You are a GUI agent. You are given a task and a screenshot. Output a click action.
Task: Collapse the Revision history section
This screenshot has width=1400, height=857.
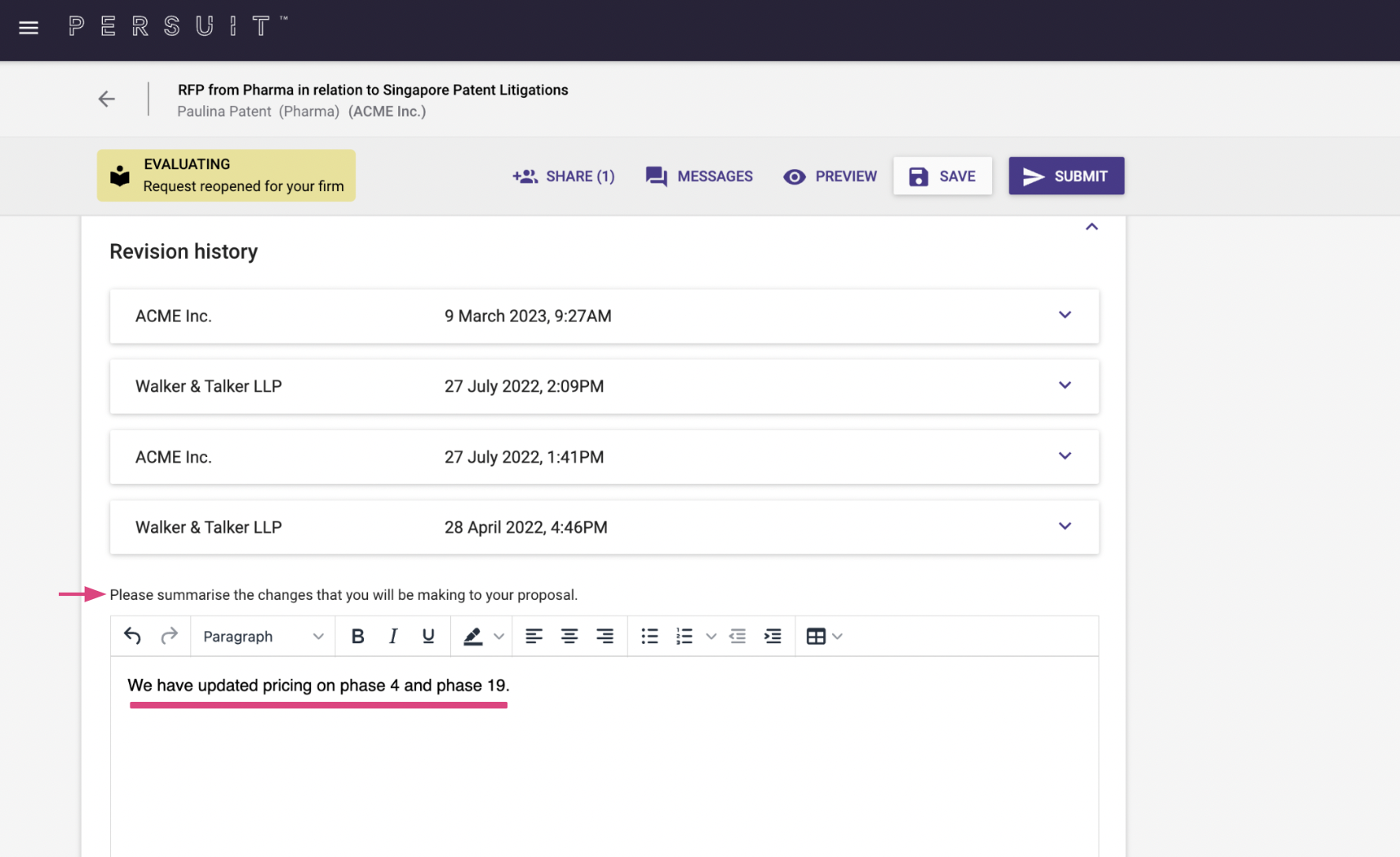tap(1092, 227)
